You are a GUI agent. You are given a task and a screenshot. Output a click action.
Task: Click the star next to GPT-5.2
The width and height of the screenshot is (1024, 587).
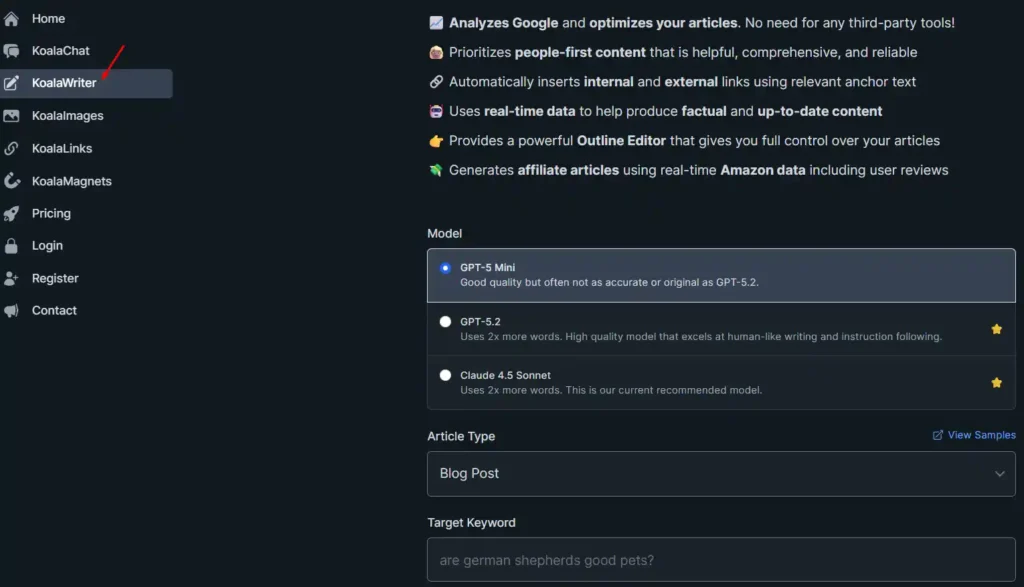(996, 328)
